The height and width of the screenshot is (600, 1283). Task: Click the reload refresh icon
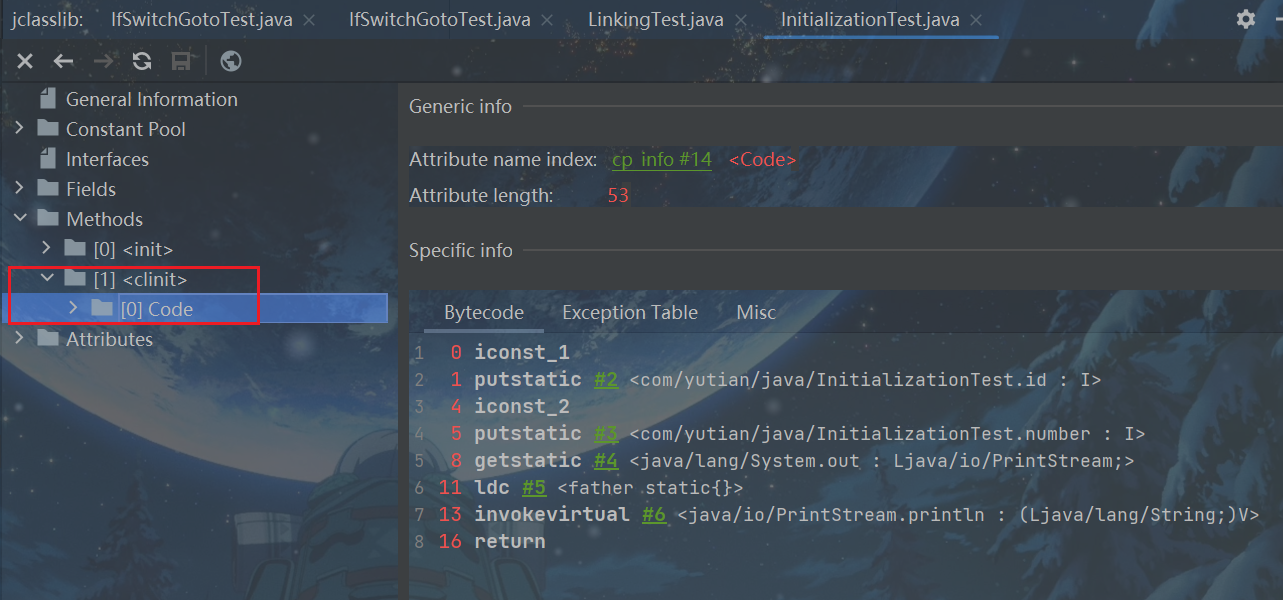[142, 62]
